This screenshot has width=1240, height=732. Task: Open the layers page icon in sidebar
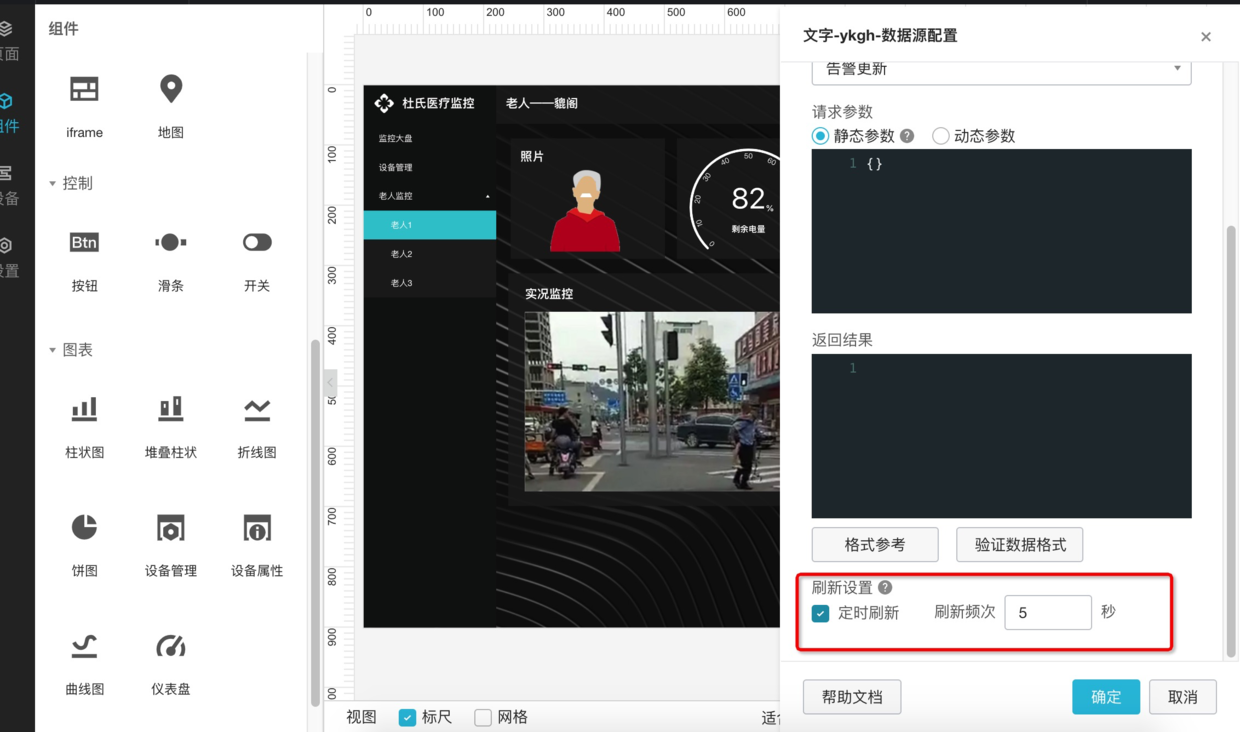[6, 29]
